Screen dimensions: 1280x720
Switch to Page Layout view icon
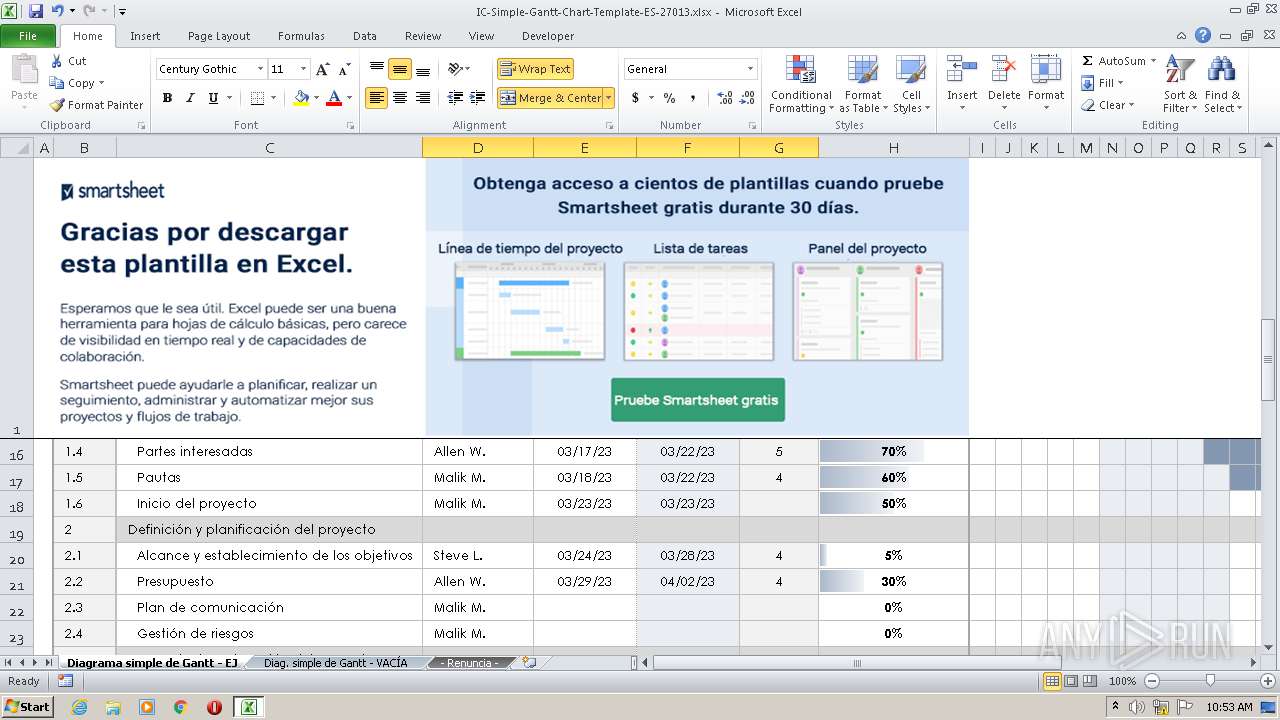point(1071,681)
